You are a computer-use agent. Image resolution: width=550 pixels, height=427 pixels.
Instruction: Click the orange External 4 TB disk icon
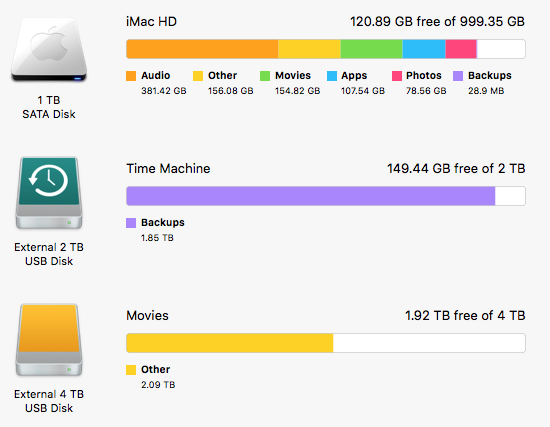coord(49,340)
